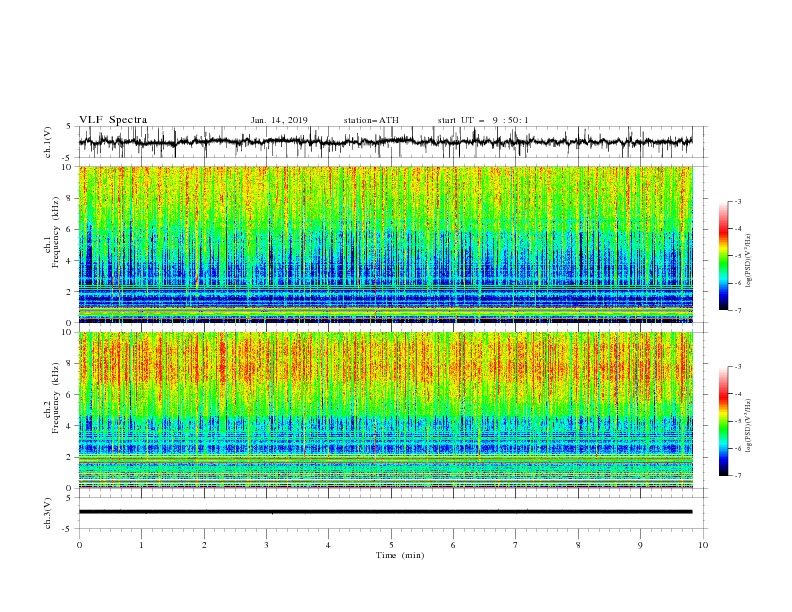Click the "4" kHz tick on ch.1 frequency axis

coord(70,261)
